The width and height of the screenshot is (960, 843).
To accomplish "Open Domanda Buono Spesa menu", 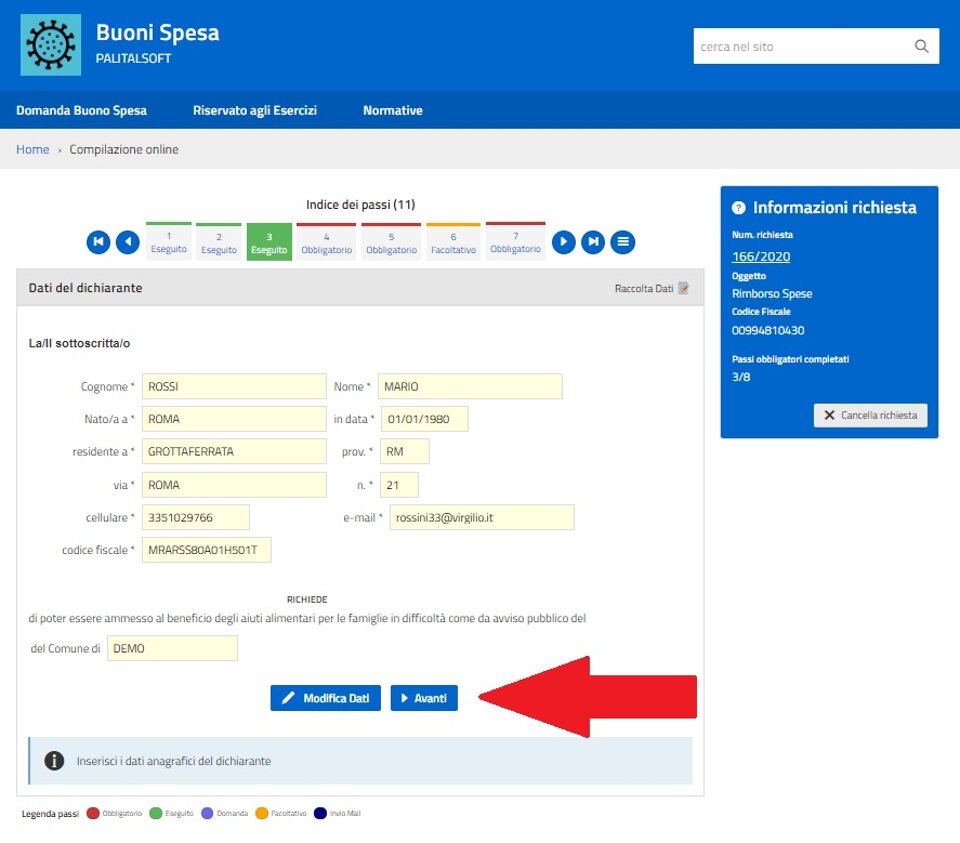I will click(81, 110).
